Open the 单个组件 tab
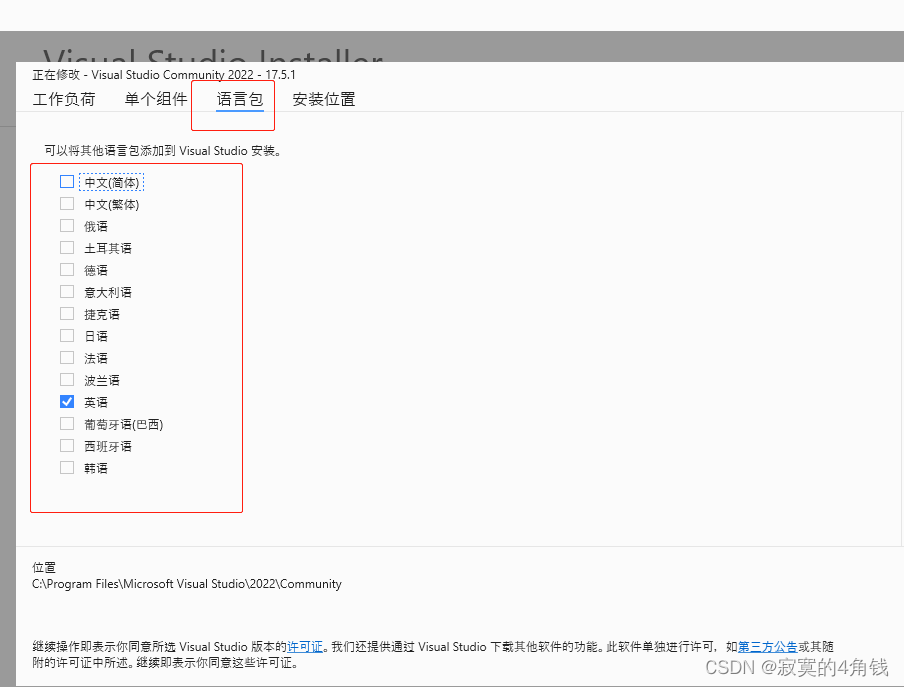 155,99
